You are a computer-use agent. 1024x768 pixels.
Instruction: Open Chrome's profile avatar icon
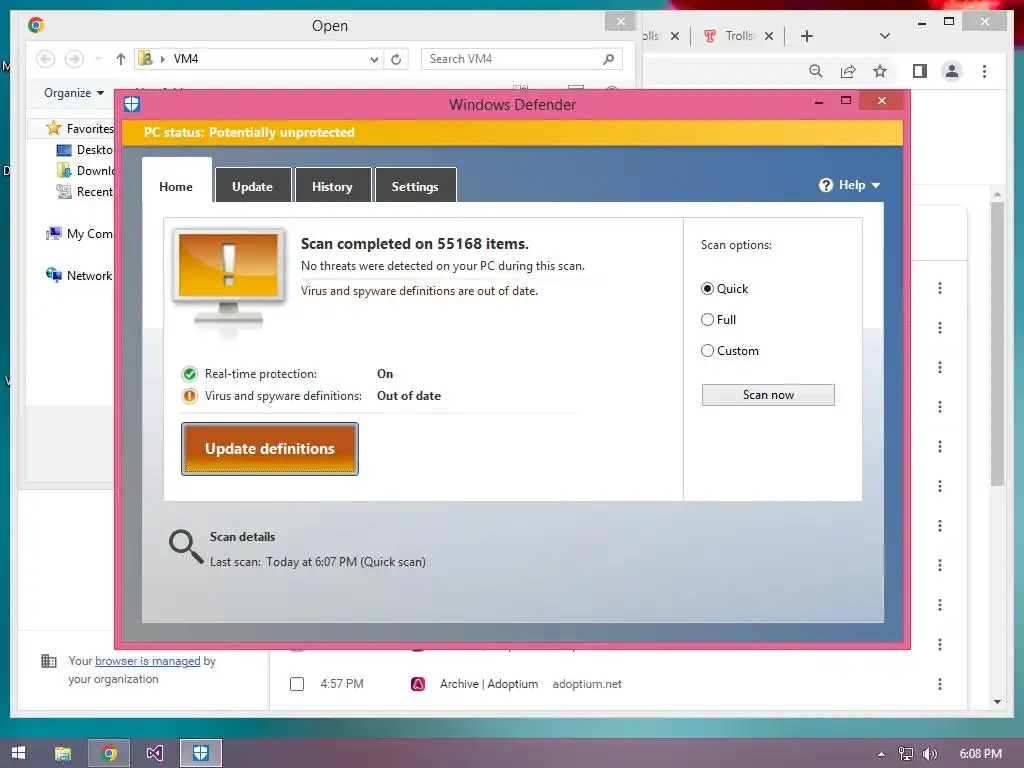click(952, 71)
